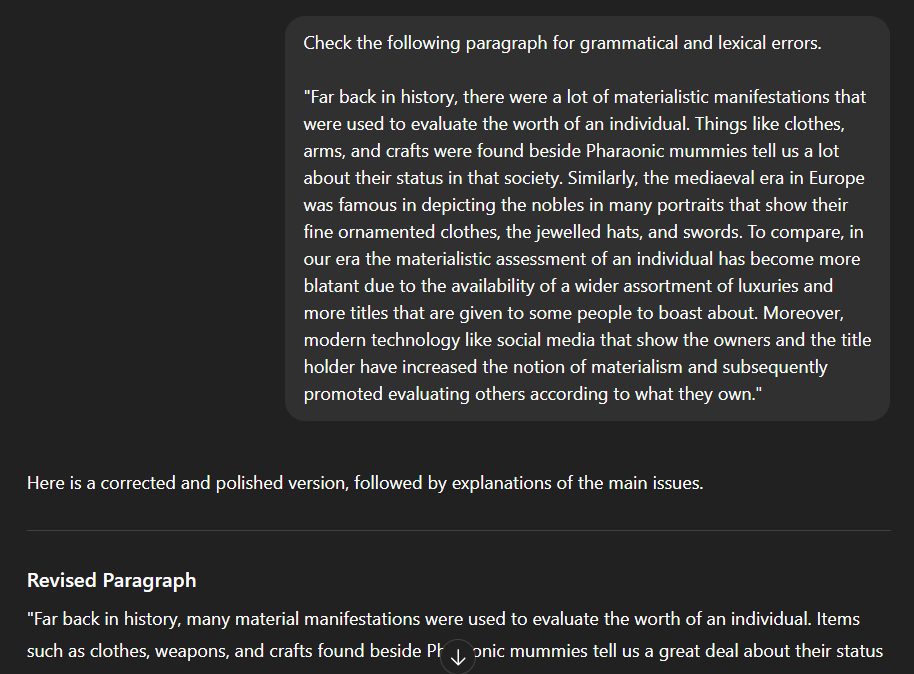
Task: Click the "Revised Paragraph" heading
Action: click(111, 580)
